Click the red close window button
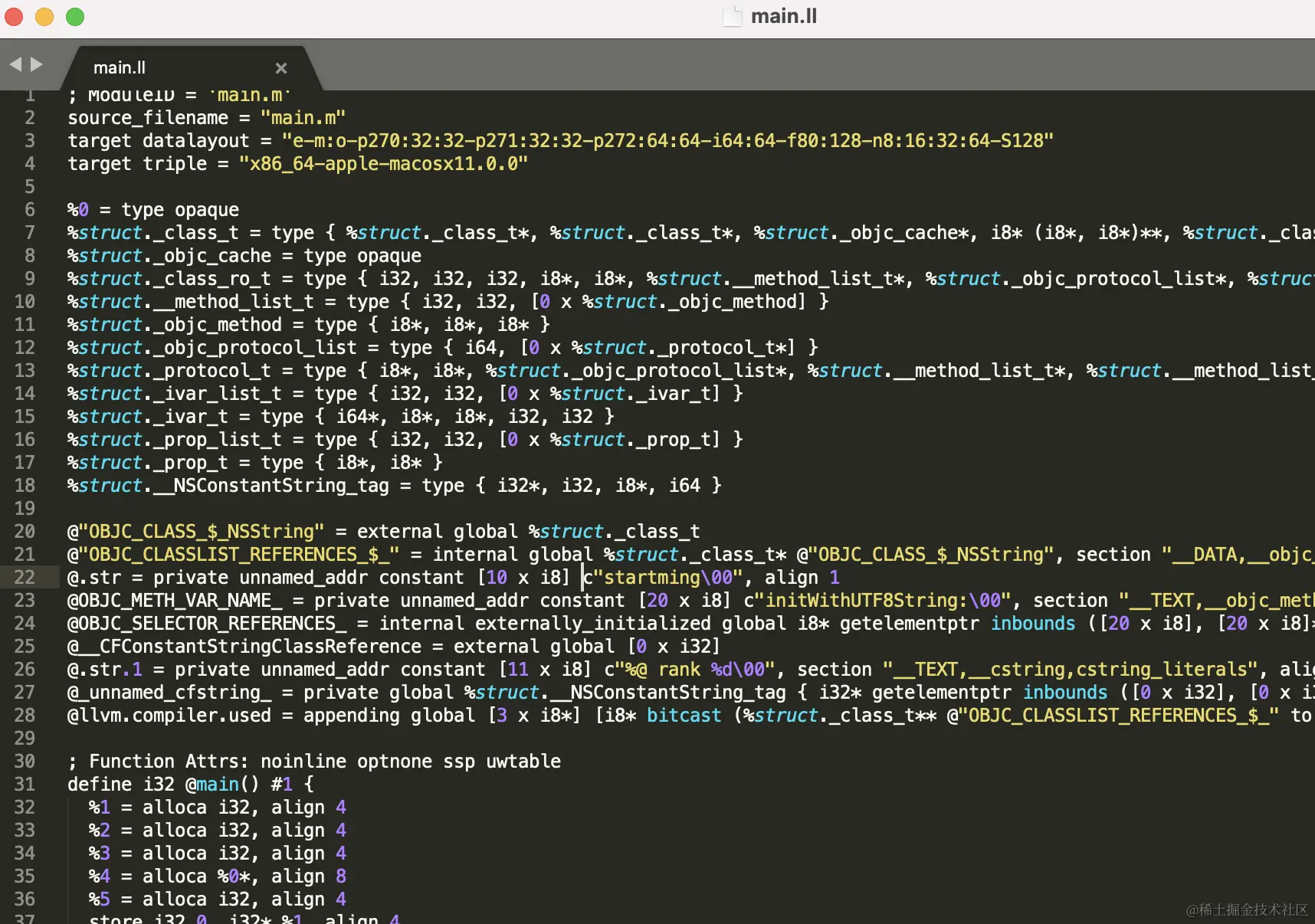This screenshot has height=924, width=1315. pyautogui.click(x=14, y=16)
